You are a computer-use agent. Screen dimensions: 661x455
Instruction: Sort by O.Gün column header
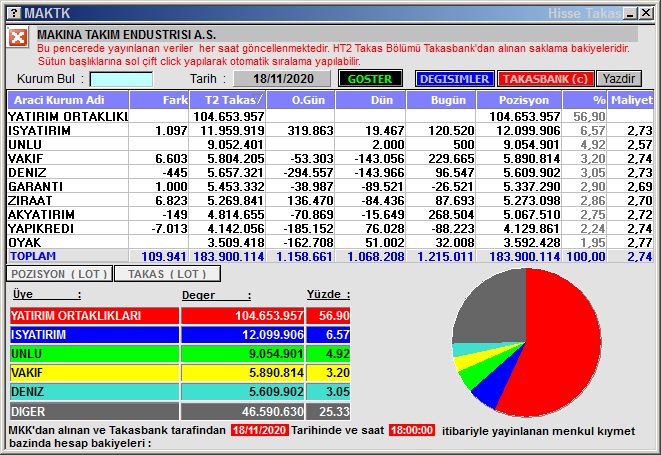point(301,100)
